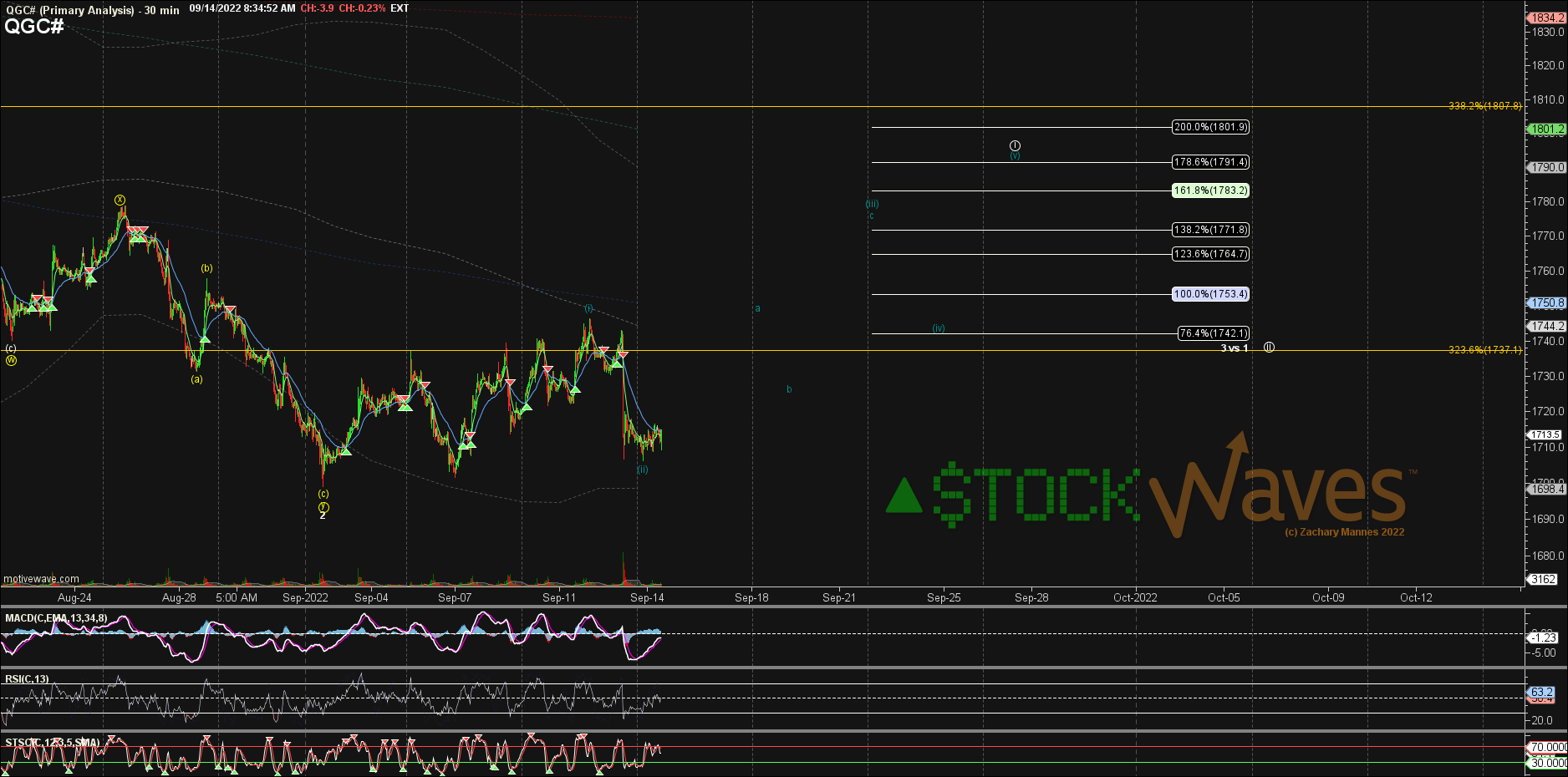Select the yellow (b) wave label
Screen dimensions: 1568x777
pyautogui.click(x=206, y=268)
